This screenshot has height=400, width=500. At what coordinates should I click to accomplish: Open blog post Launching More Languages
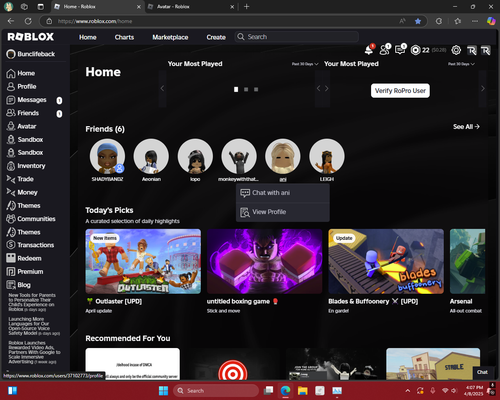(x=34, y=326)
